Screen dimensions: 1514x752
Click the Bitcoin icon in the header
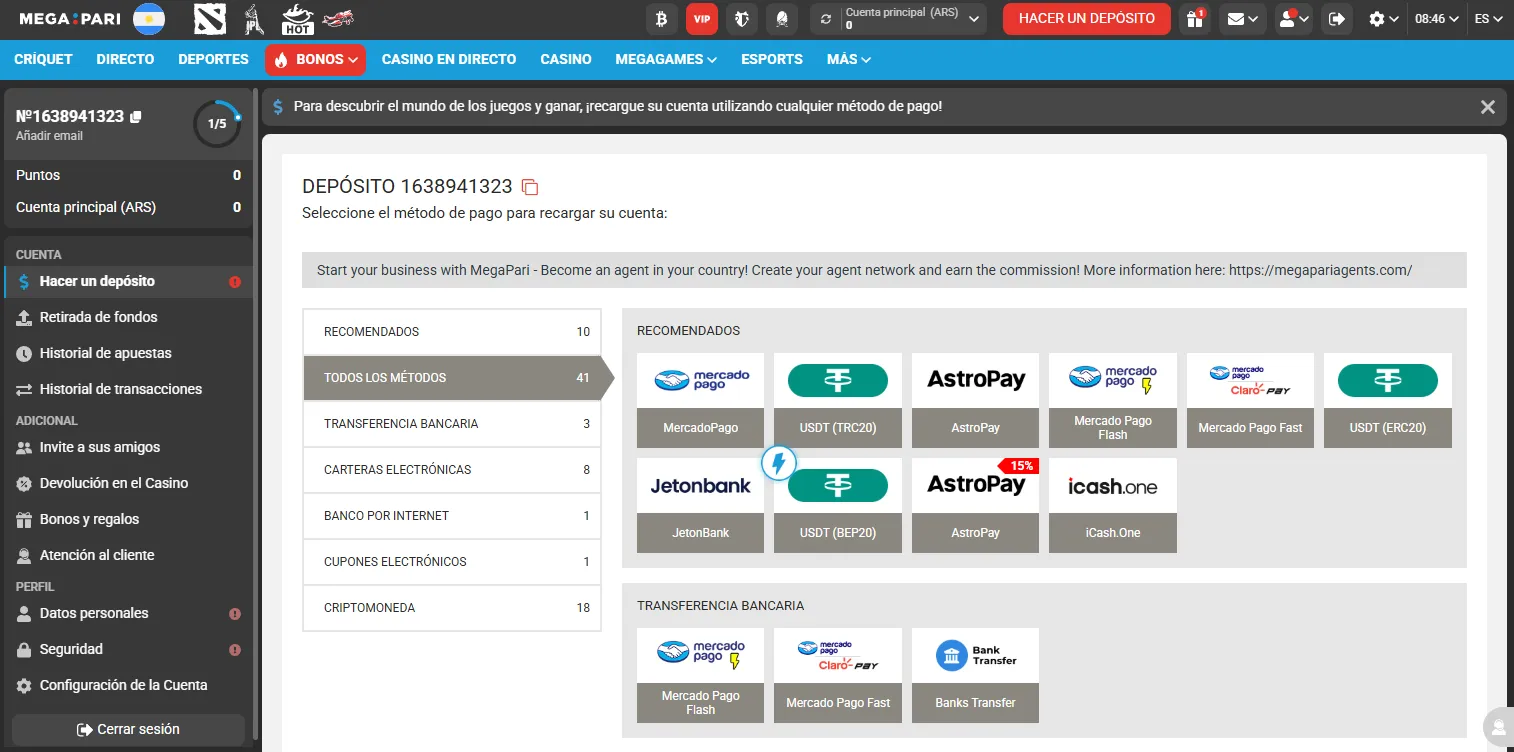pos(660,19)
